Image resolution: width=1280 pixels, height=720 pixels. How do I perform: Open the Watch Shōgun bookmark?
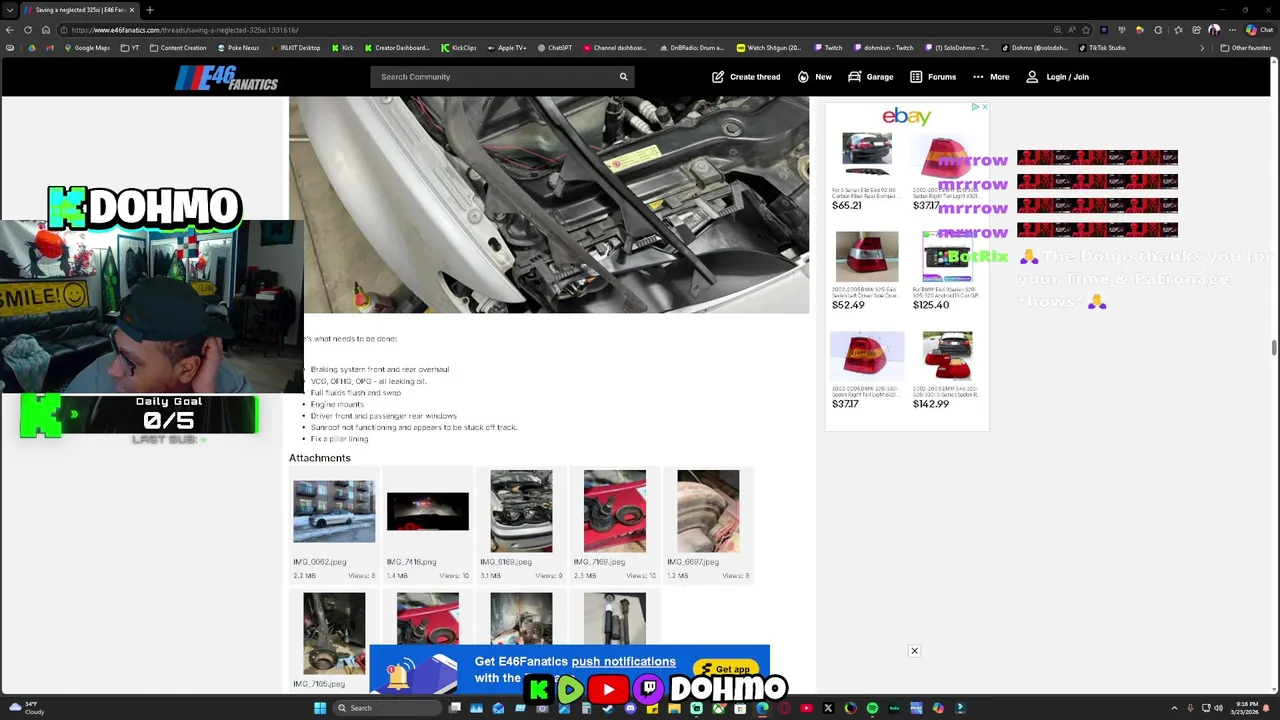coord(769,48)
